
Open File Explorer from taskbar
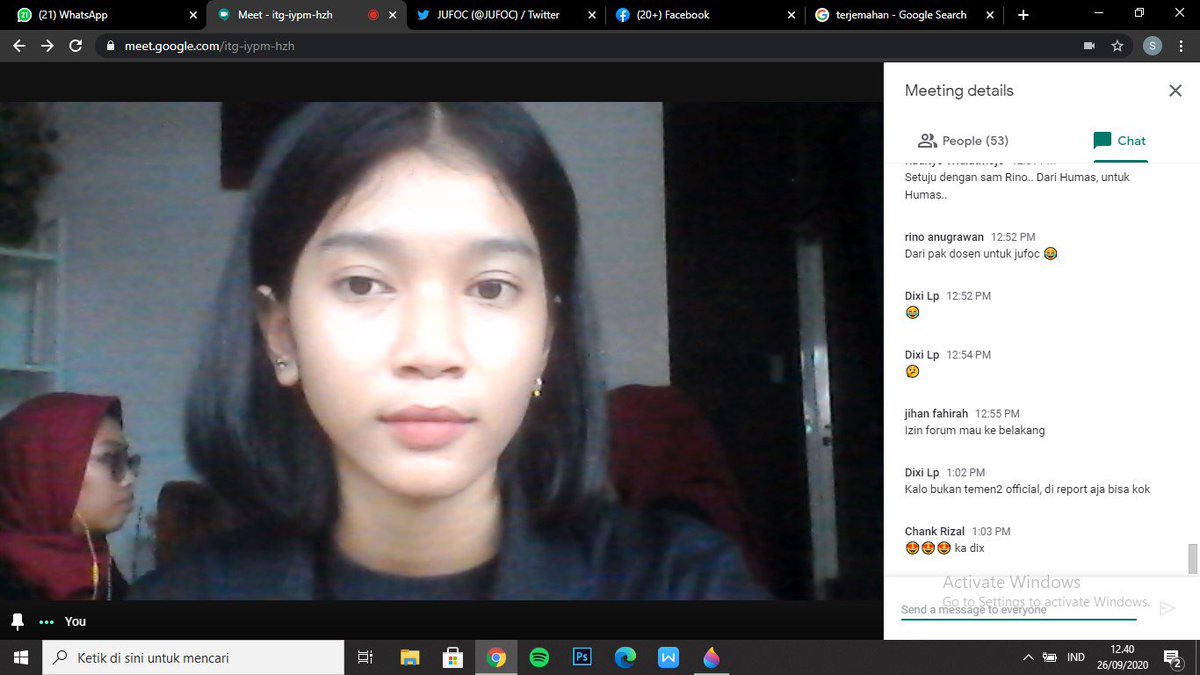[409, 658]
